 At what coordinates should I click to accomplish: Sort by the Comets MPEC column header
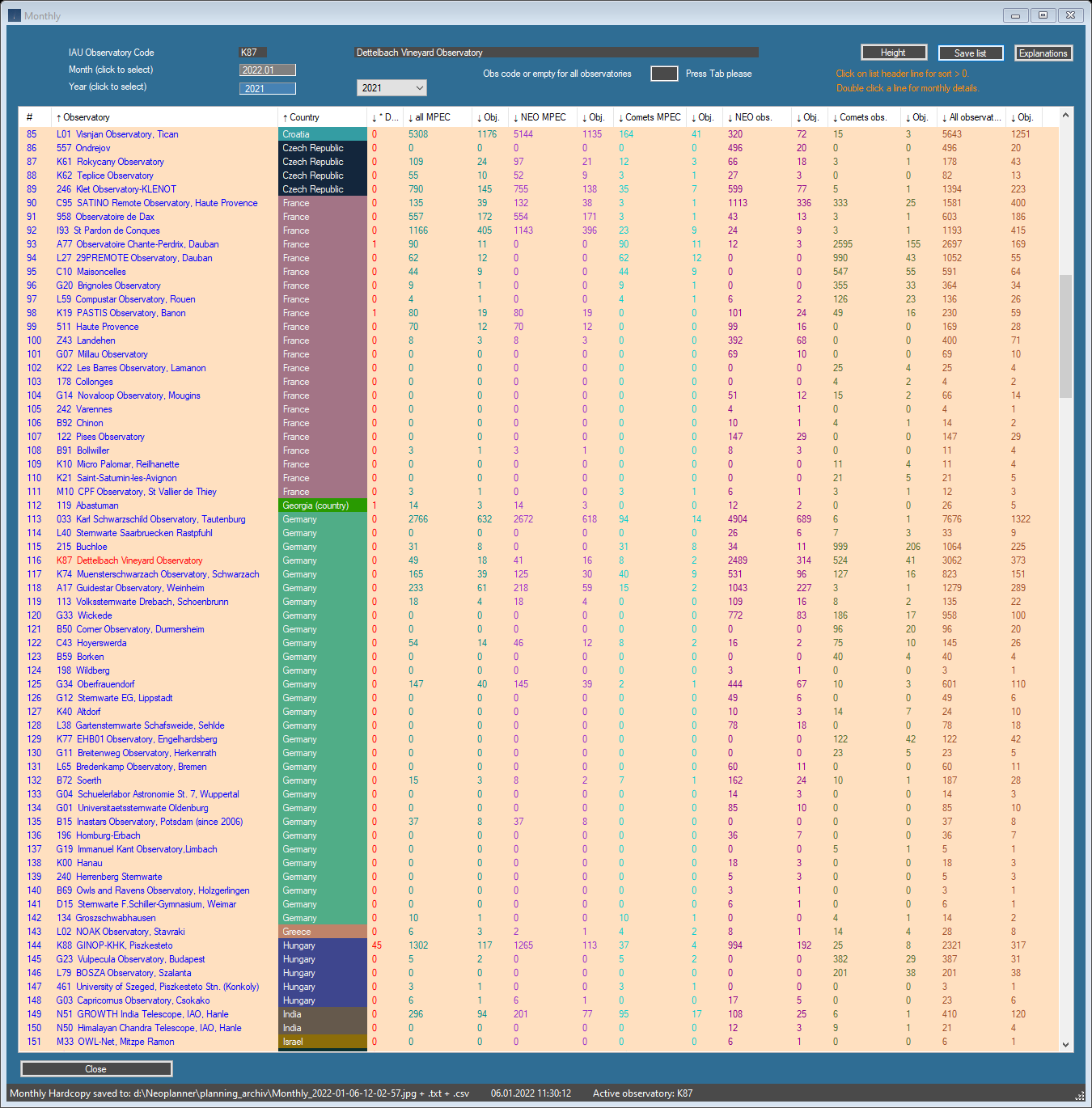point(650,117)
